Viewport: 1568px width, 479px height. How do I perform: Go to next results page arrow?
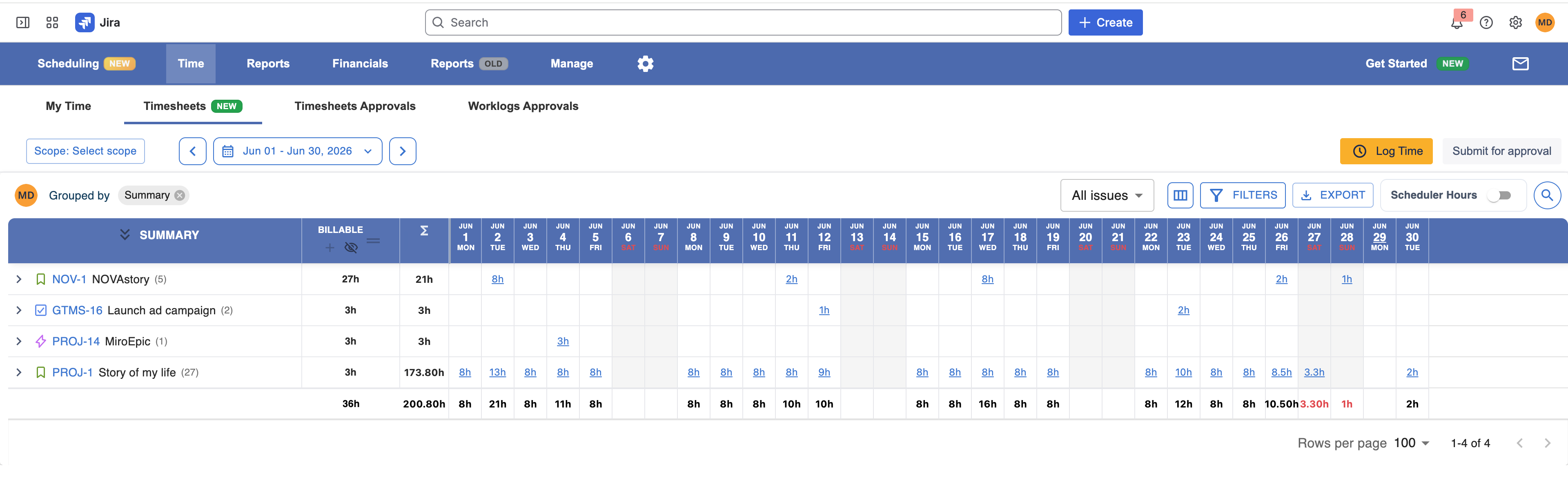point(1547,443)
